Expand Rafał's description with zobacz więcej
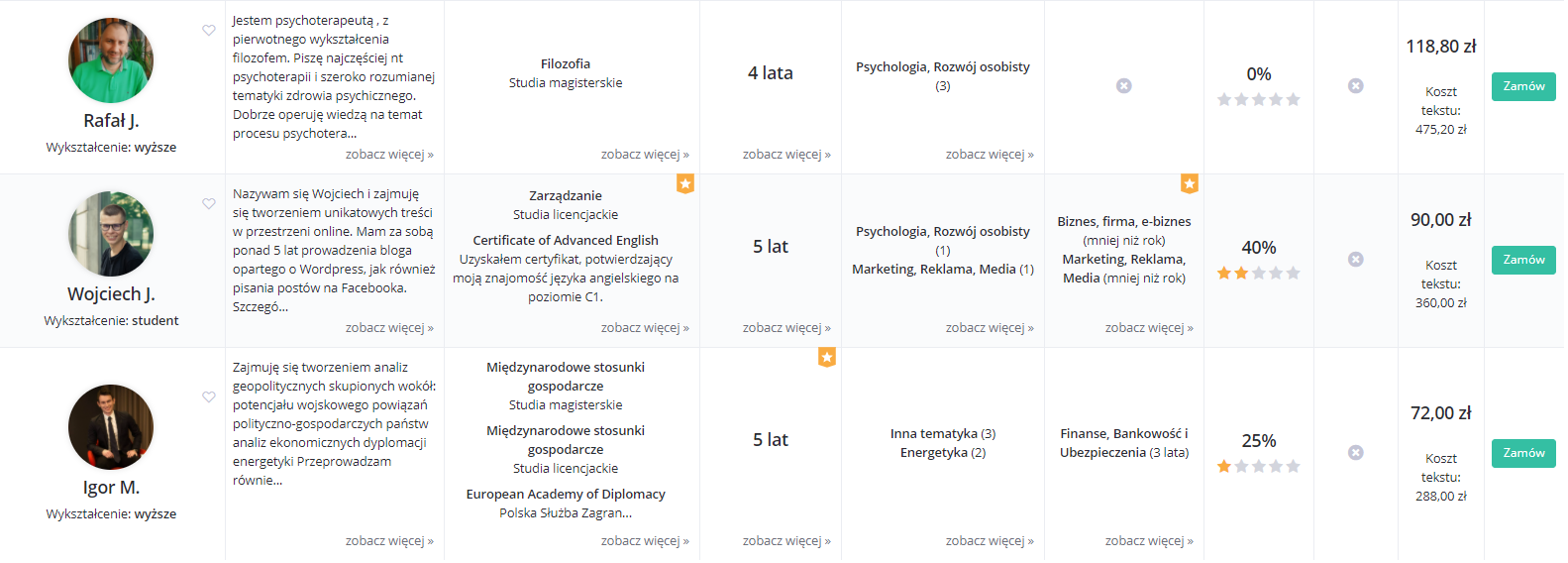 (x=388, y=155)
